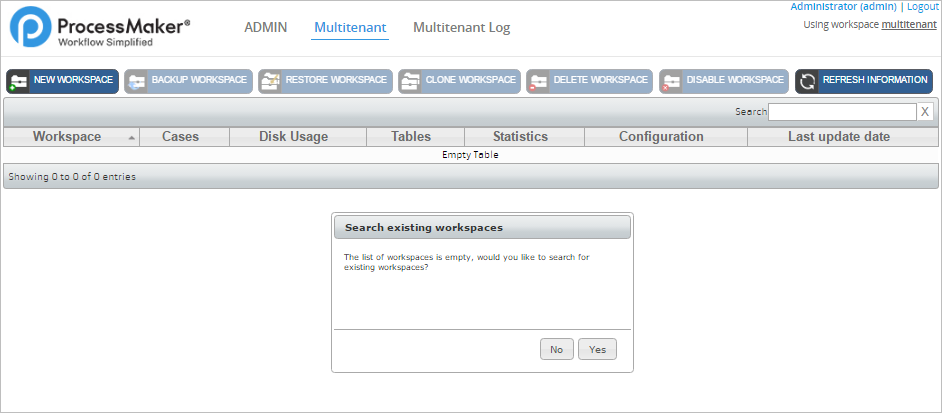Open the ADMIN menu tab
The image size is (942, 413).
265,27
